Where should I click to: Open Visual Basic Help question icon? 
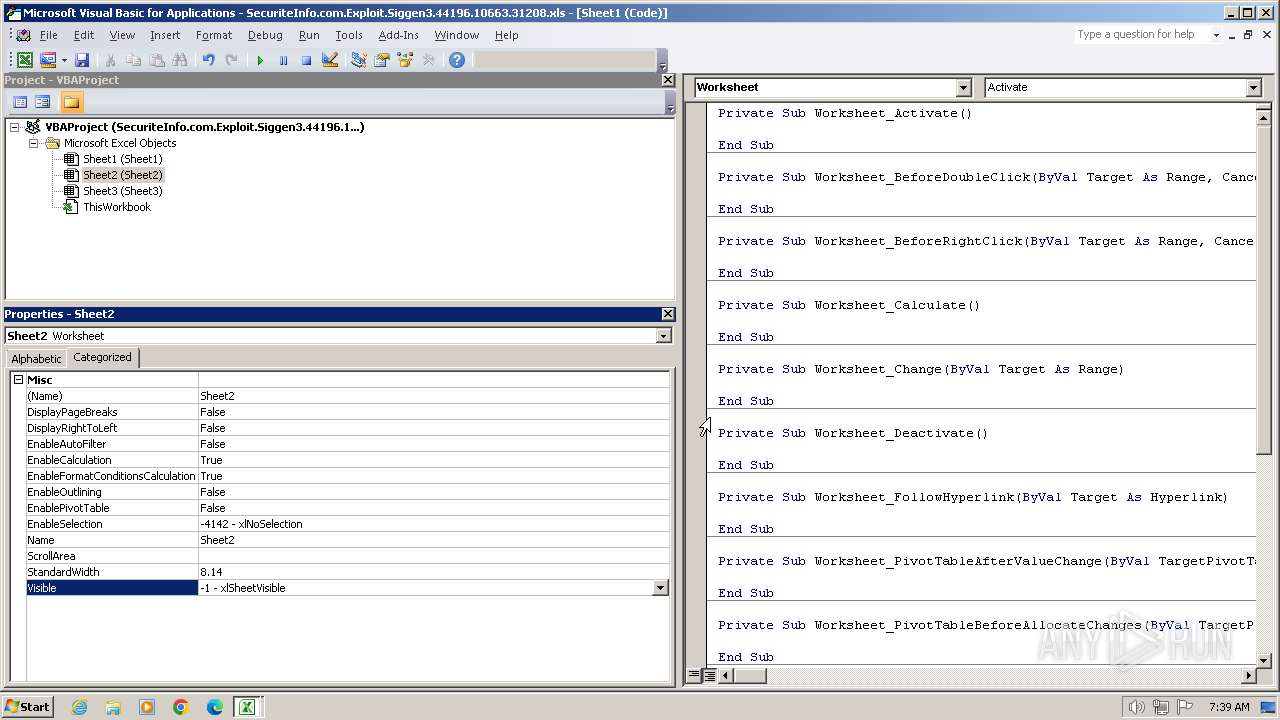point(457,61)
